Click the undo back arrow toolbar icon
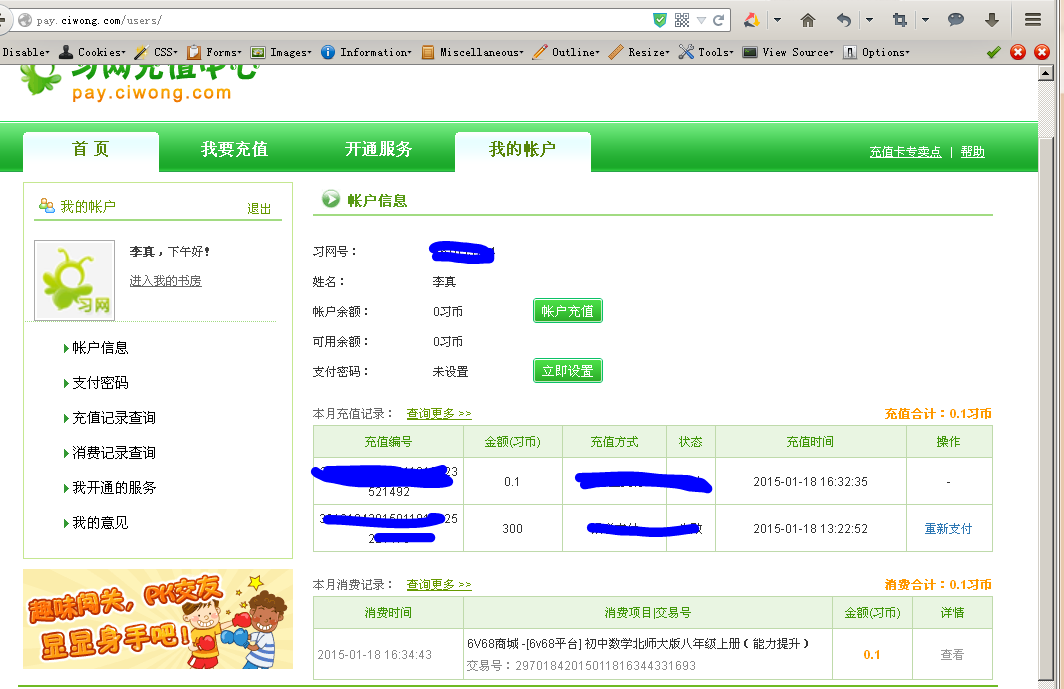This screenshot has width=1064, height=689. (x=843, y=20)
